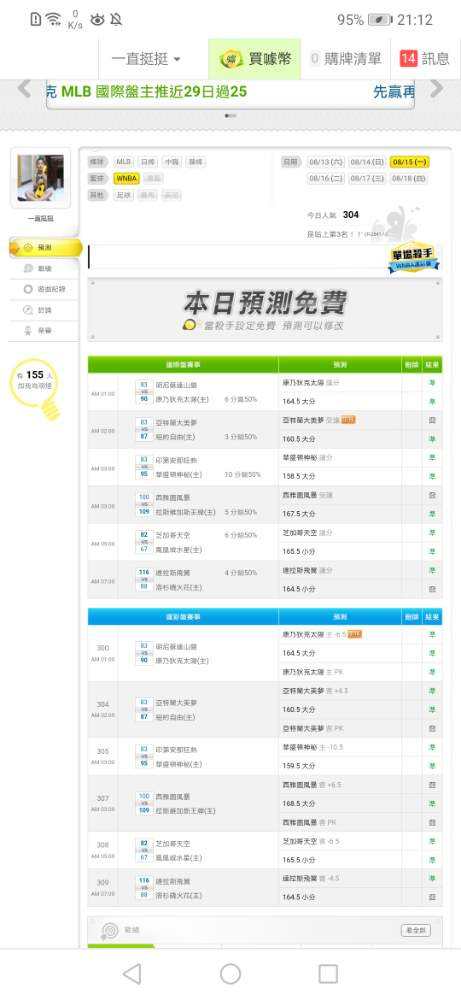Choose date 08/13 (六)
461x1000 pixels.
pos(325,162)
